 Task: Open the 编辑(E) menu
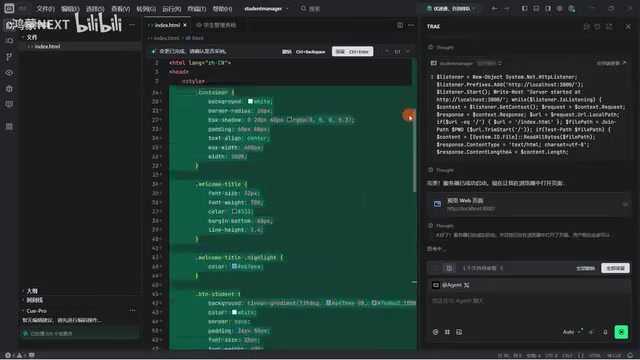[x=70, y=9]
